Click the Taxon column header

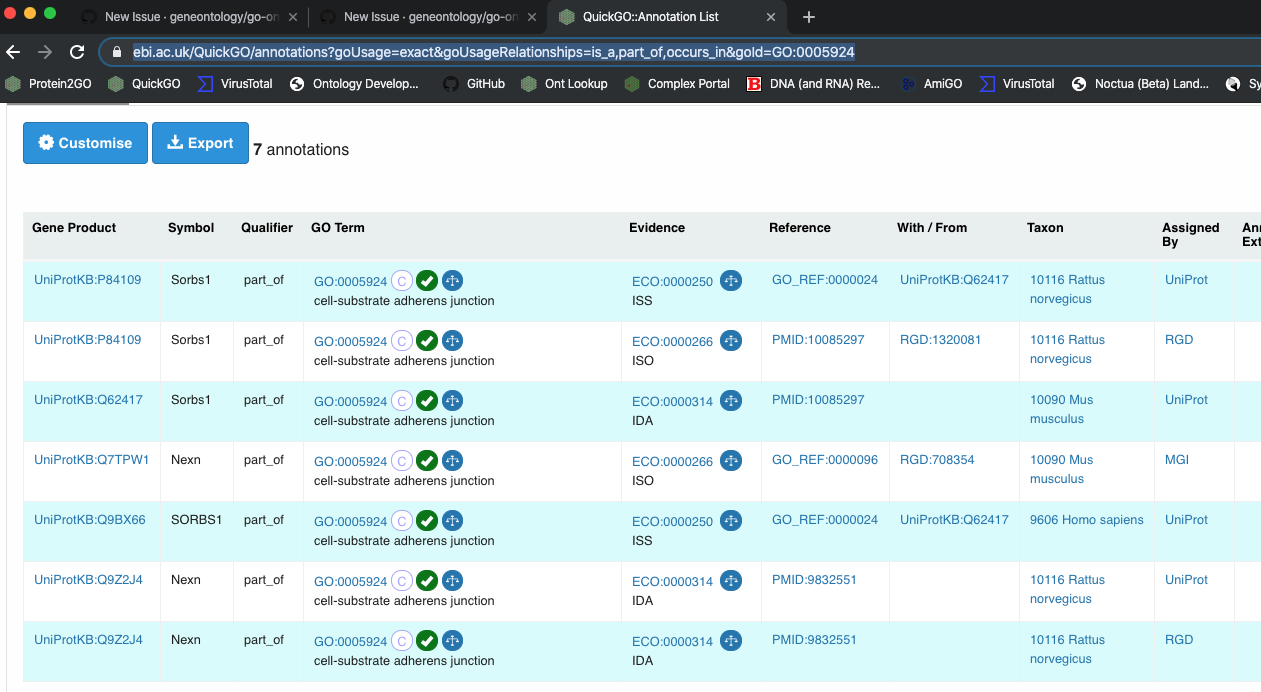coord(1045,228)
